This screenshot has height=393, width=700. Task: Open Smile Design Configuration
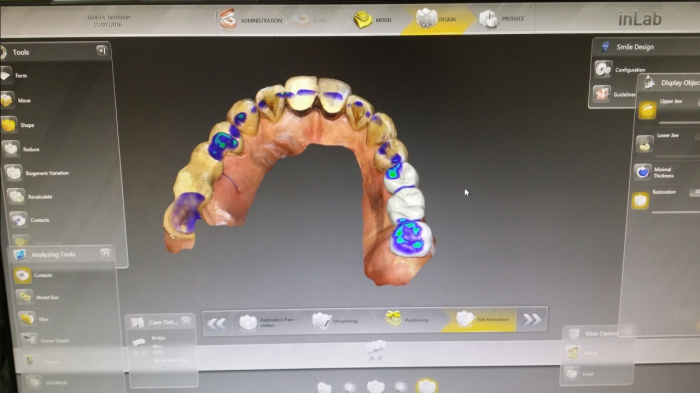pyautogui.click(x=620, y=69)
